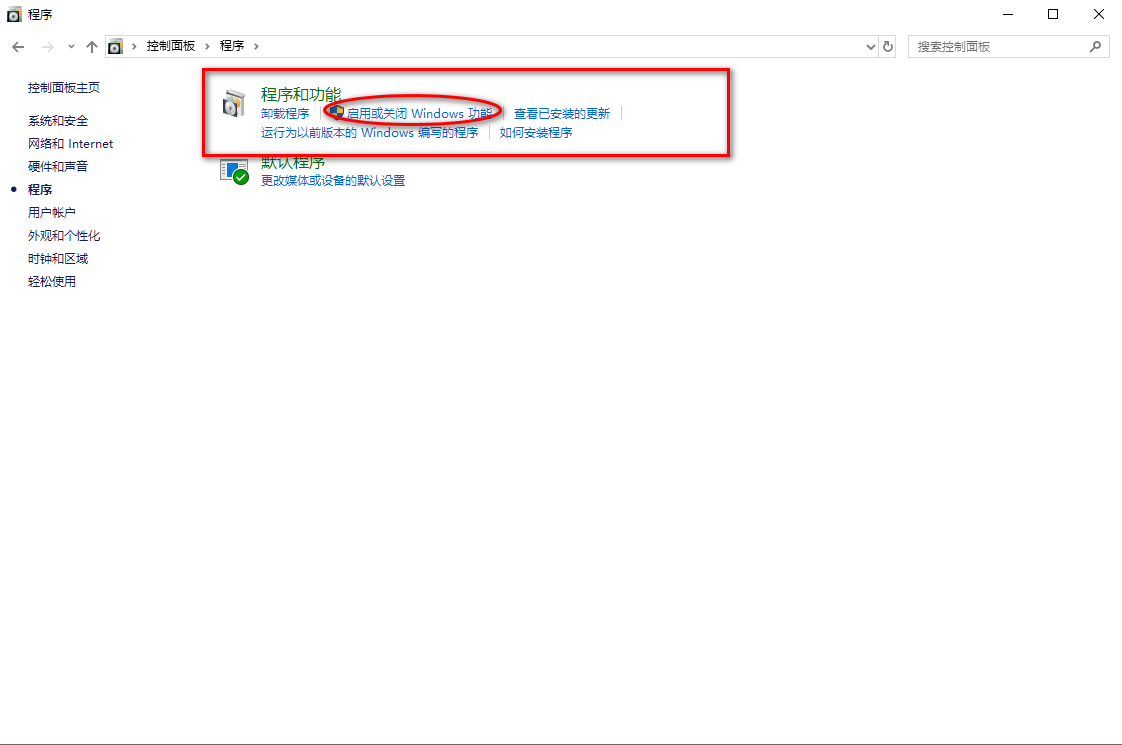This screenshot has width=1122, height=745.
Task: Refresh the Control Panel view
Action: pyautogui.click(x=888, y=47)
